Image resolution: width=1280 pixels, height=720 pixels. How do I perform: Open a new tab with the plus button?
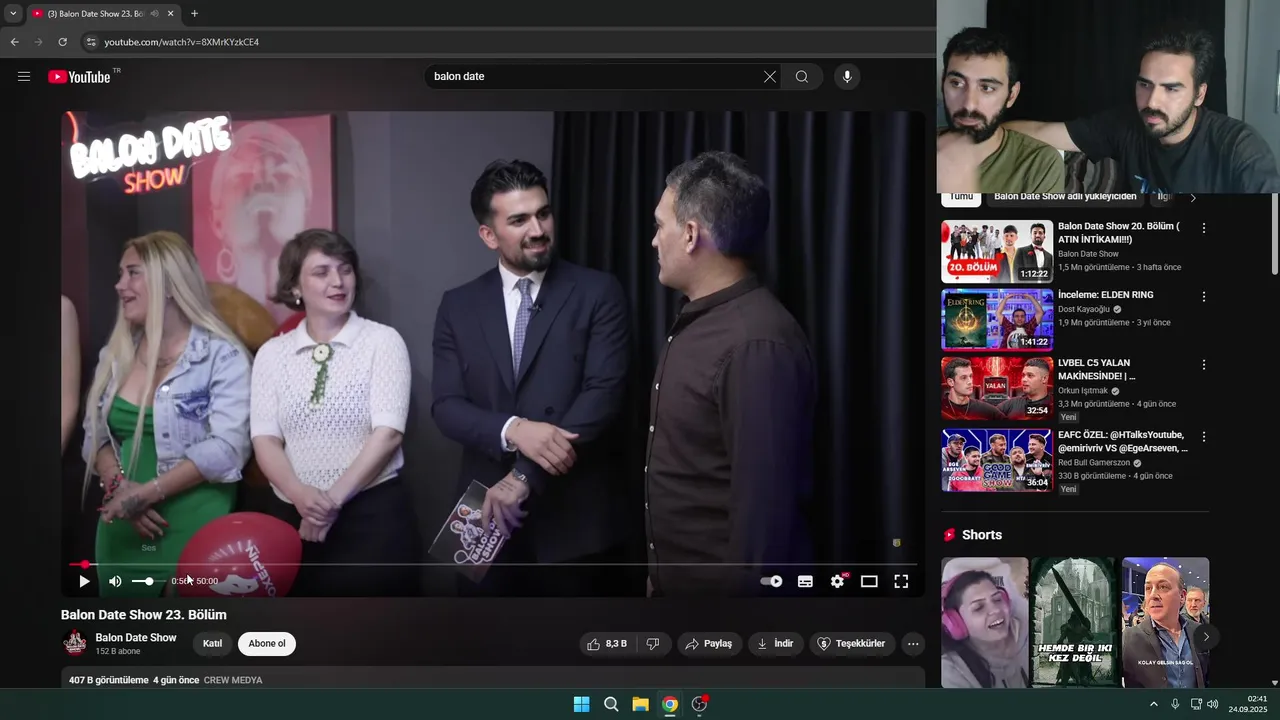point(194,14)
